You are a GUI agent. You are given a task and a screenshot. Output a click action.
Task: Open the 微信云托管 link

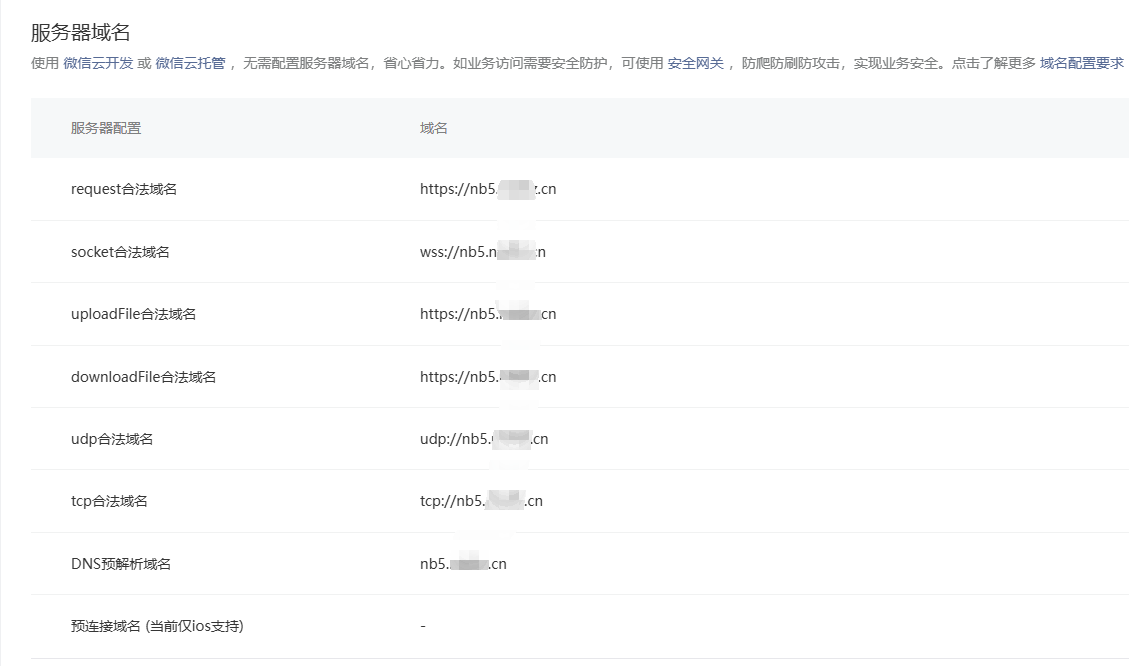(190, 63)
